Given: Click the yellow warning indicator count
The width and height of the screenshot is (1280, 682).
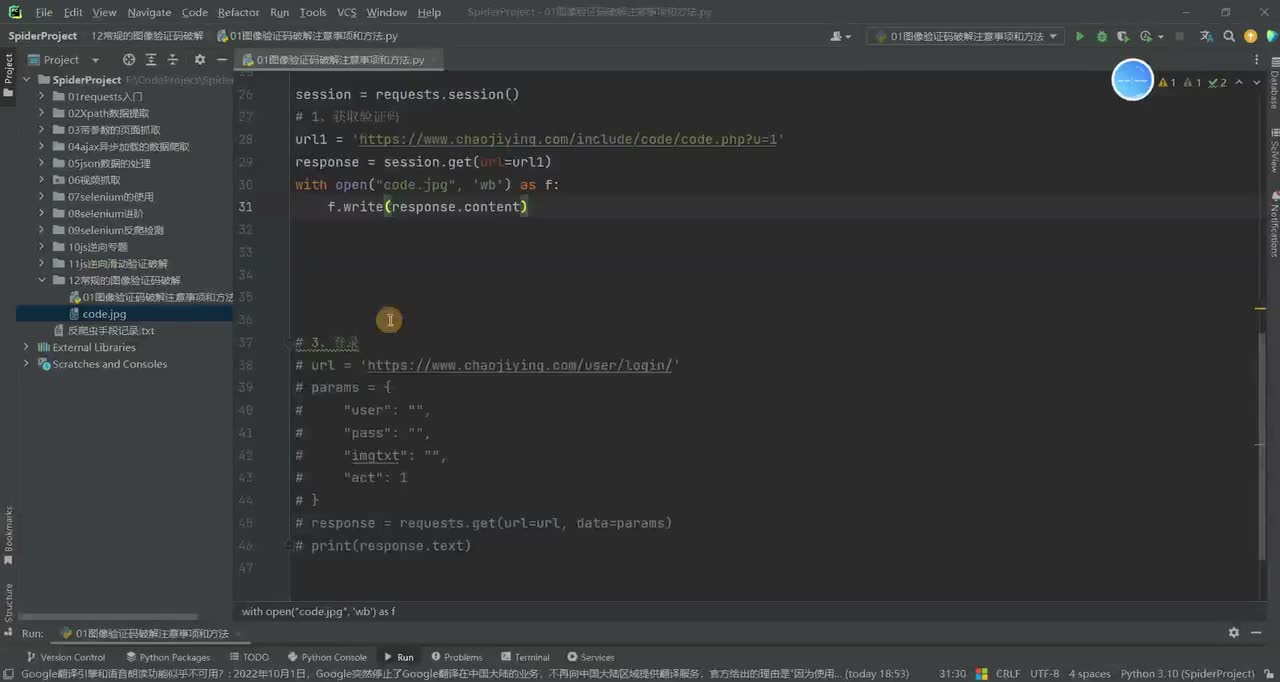Looking at the screenshot, I should pos(1167,83).
